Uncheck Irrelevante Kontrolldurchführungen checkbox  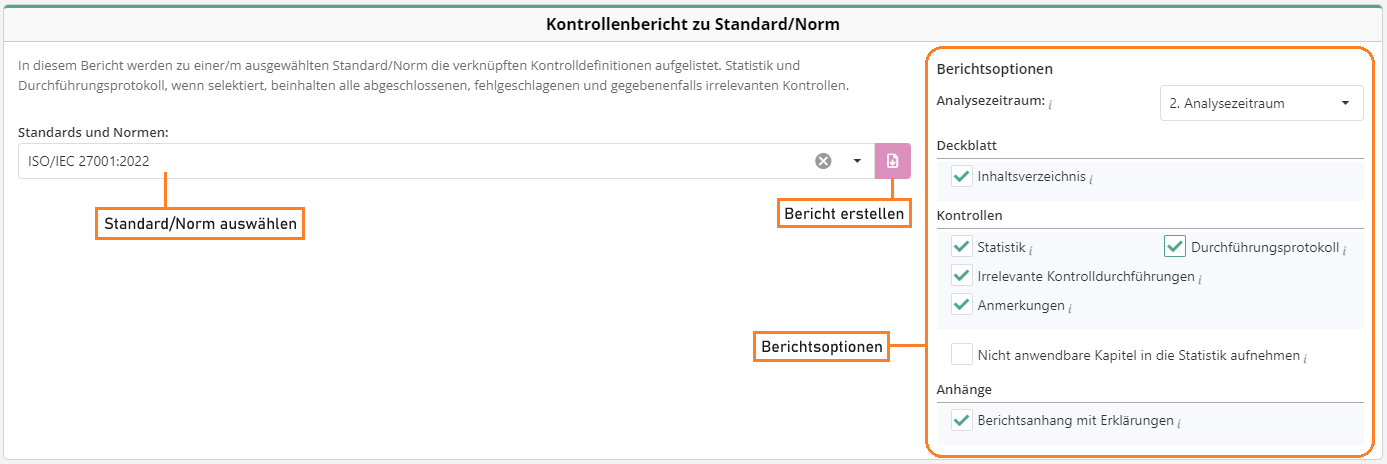coord(962,276)
